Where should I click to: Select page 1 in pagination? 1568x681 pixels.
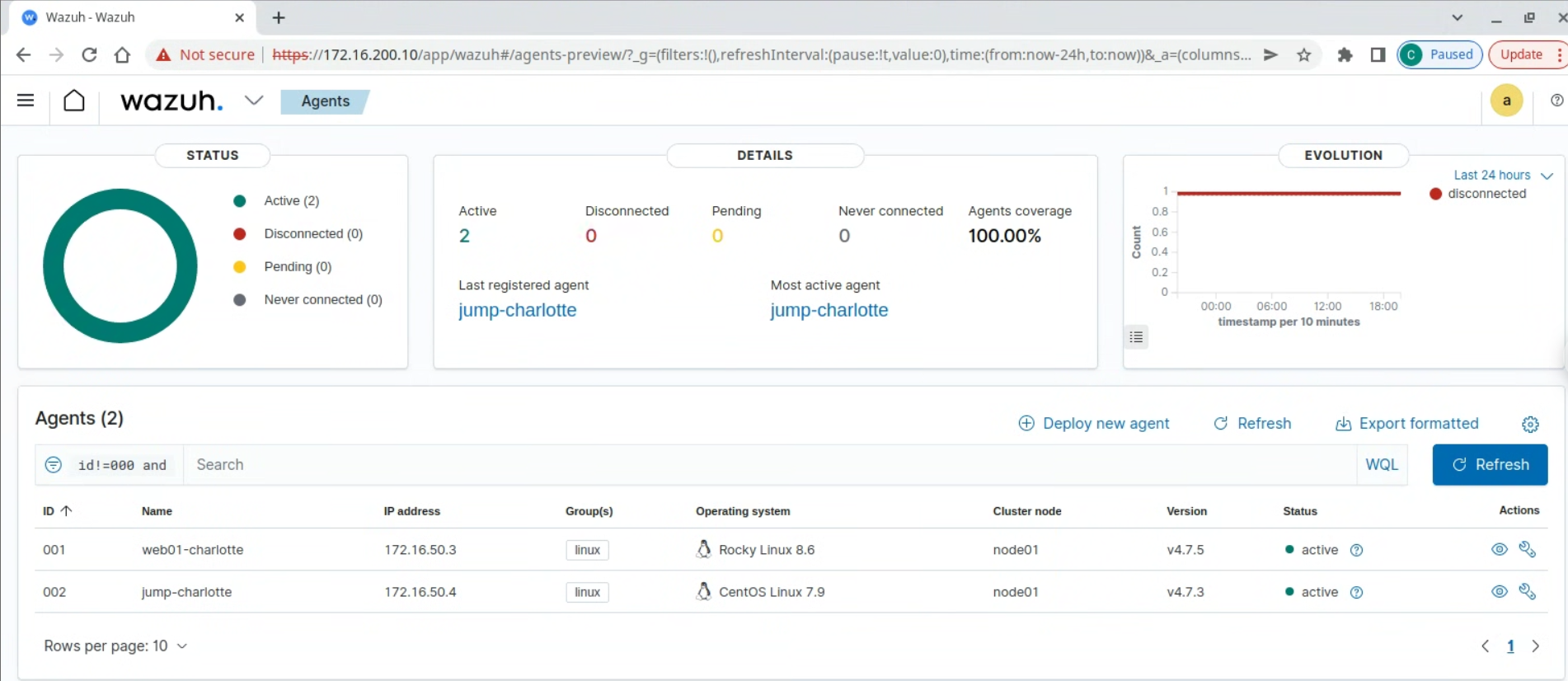click(x=1510, y=646)
